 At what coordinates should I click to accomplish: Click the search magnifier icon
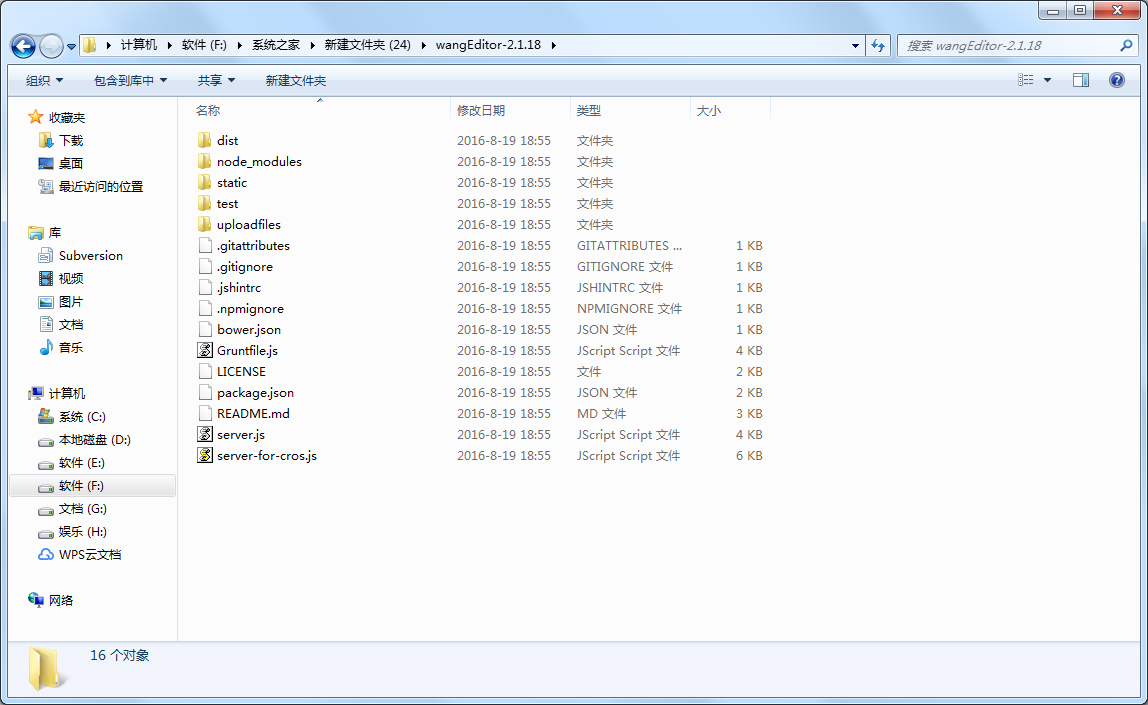1126,45
